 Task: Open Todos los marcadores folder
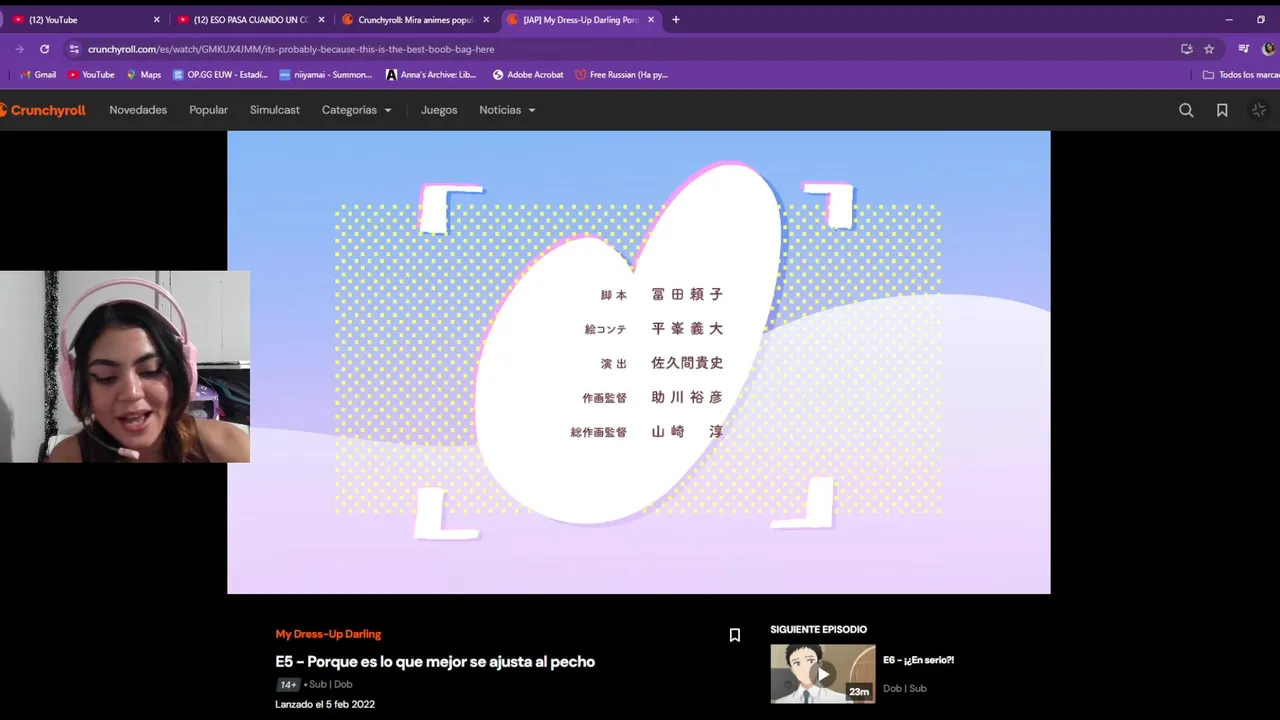point(1241,74)
